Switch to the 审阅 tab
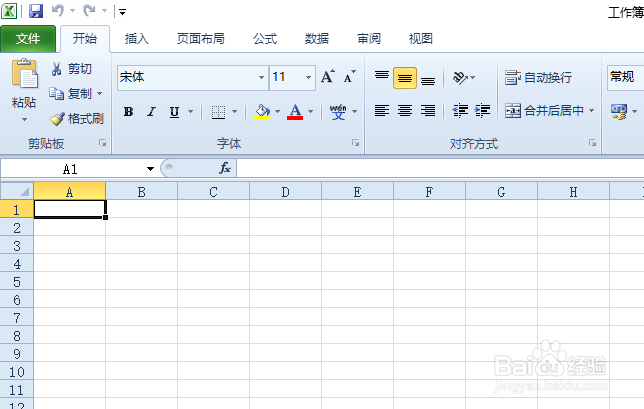The image size is (644, 409). (369, 39)
